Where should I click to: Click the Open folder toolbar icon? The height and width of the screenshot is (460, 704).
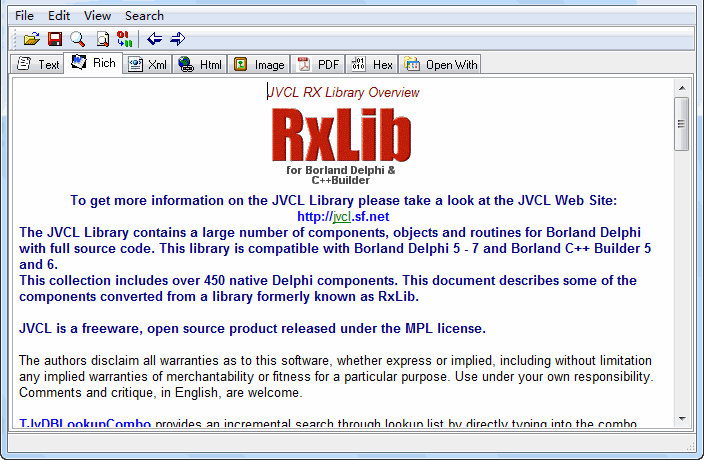tap(31, 39)
